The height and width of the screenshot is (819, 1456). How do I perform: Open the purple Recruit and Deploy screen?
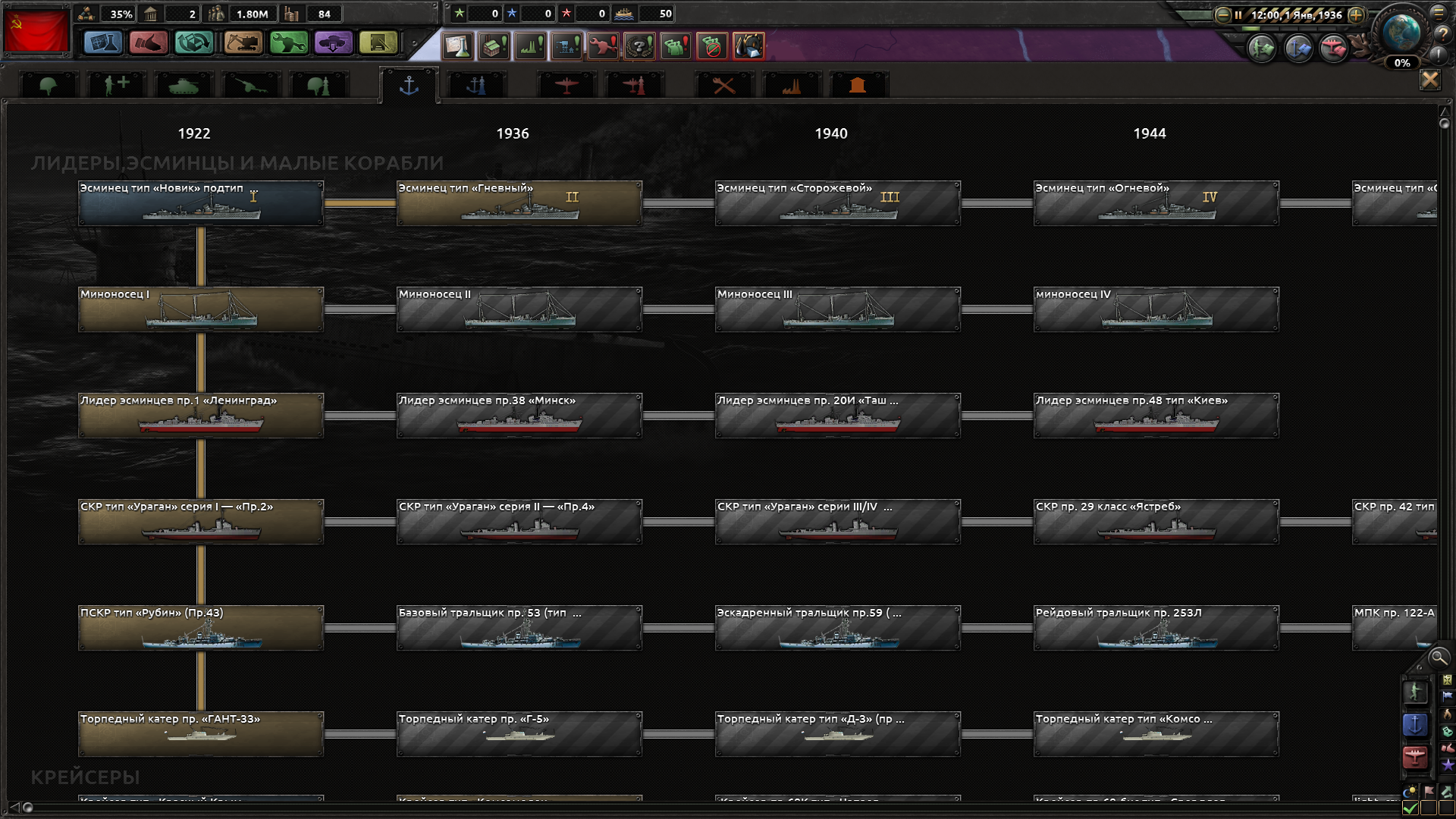tap(334, 43)
